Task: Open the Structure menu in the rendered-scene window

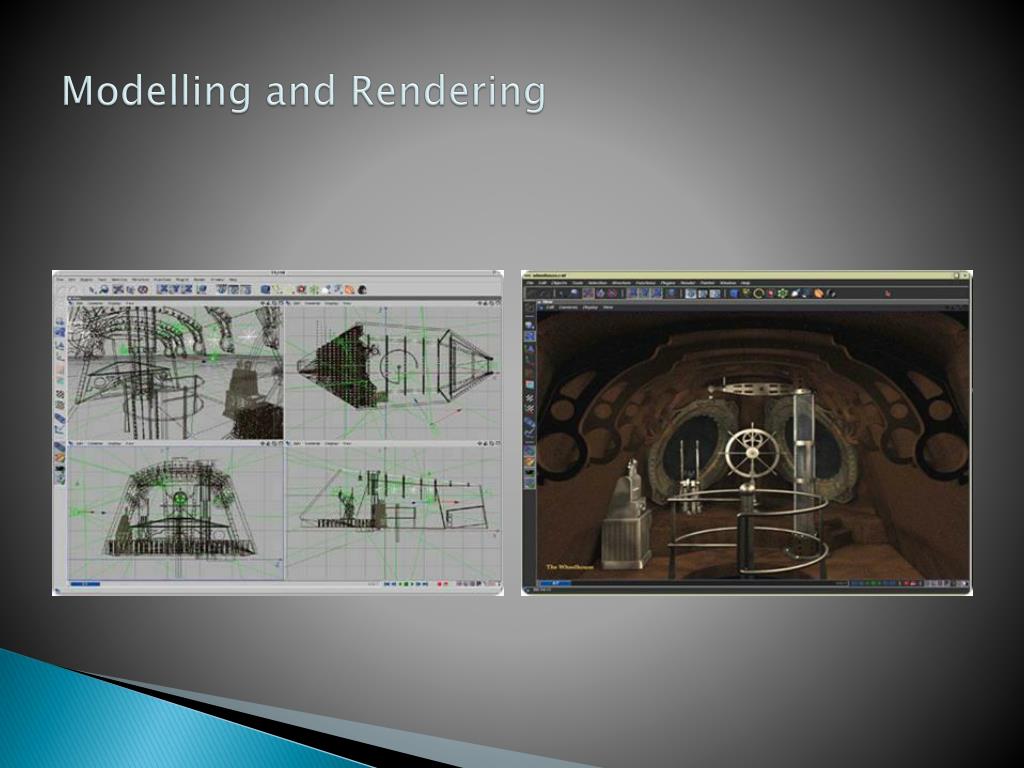Action: 621,283
